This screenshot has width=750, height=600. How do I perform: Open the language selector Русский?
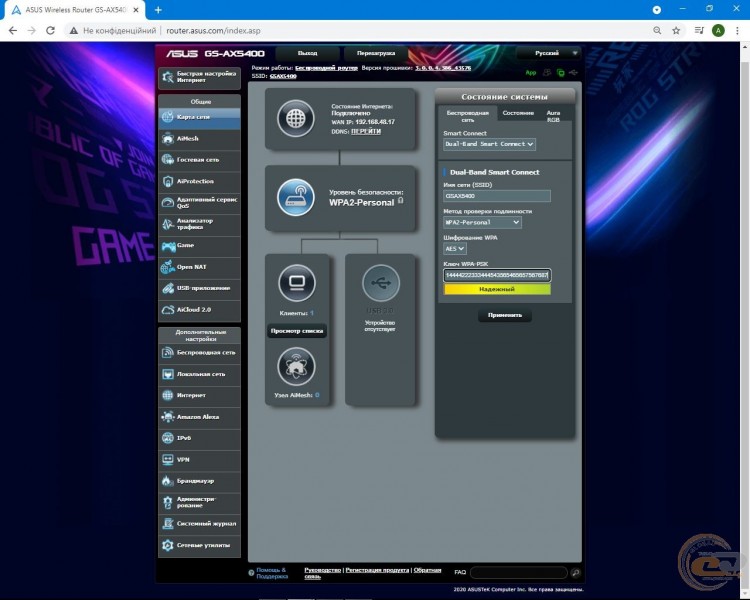tap(549, 53)
